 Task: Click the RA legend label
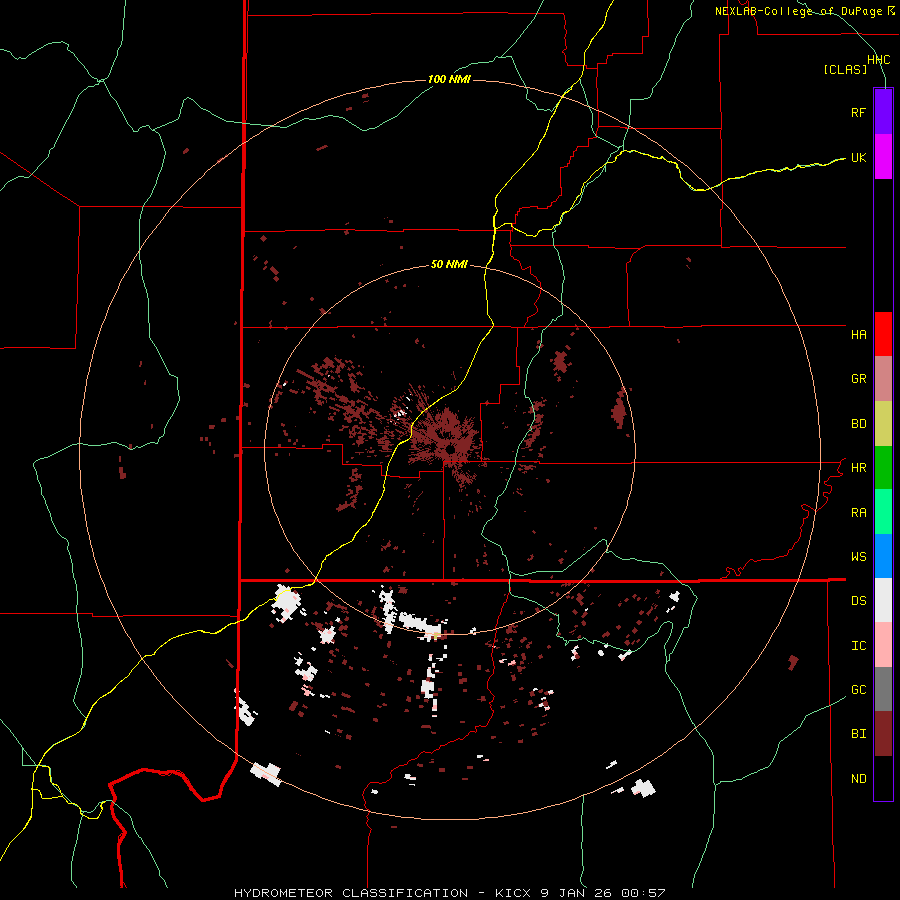click(x=858, y=513)
